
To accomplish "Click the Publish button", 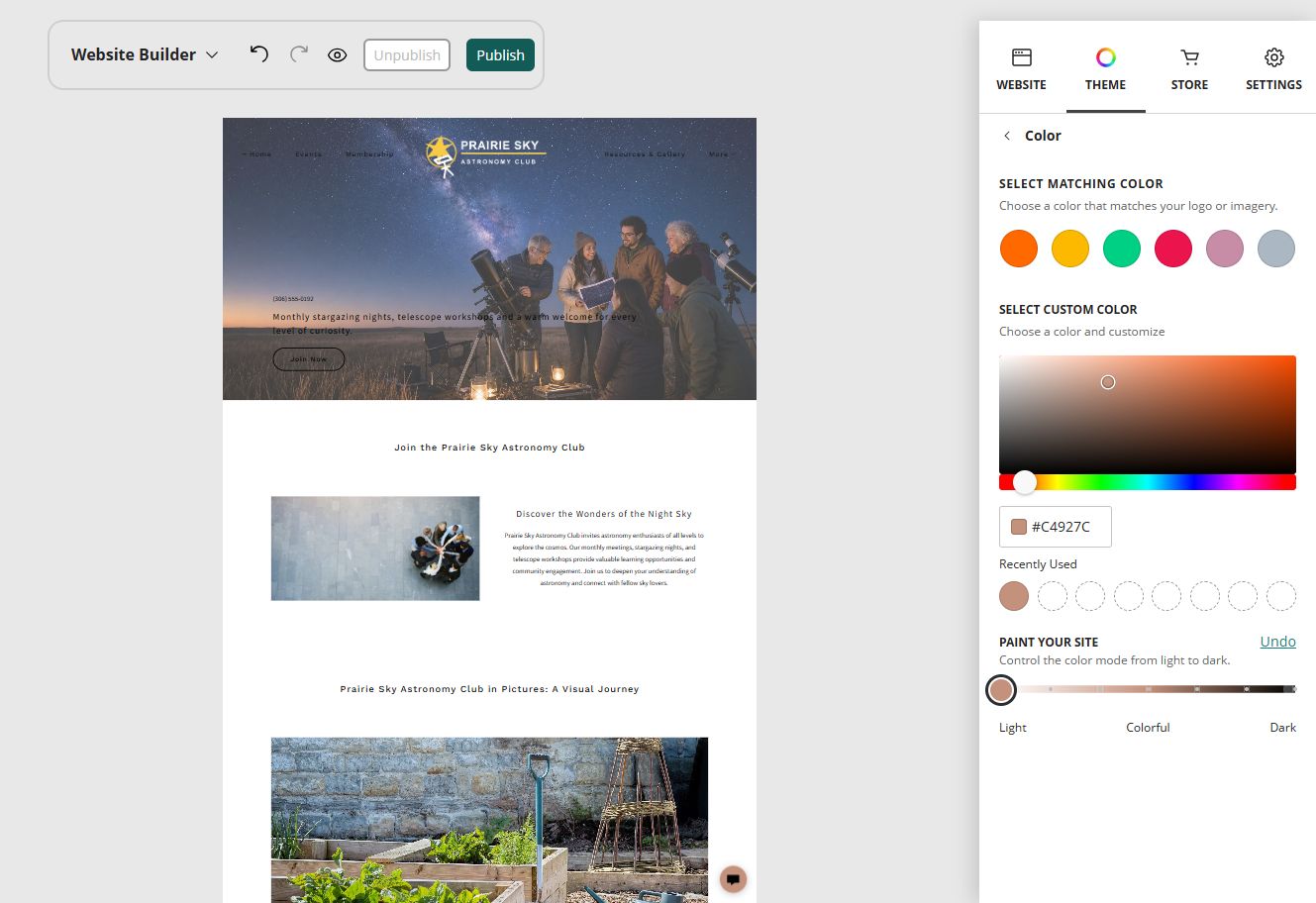I will 500,54.
